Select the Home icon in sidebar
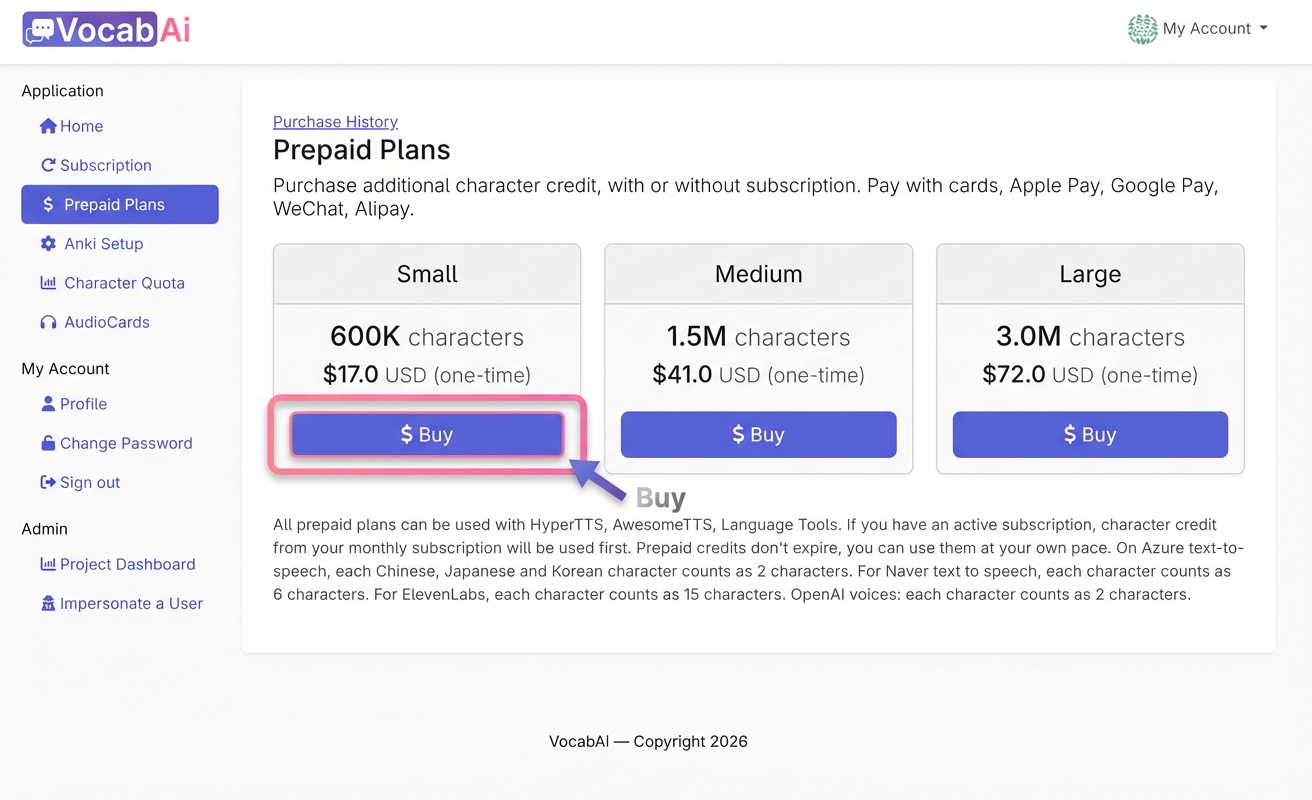 [x=46, y=126]
